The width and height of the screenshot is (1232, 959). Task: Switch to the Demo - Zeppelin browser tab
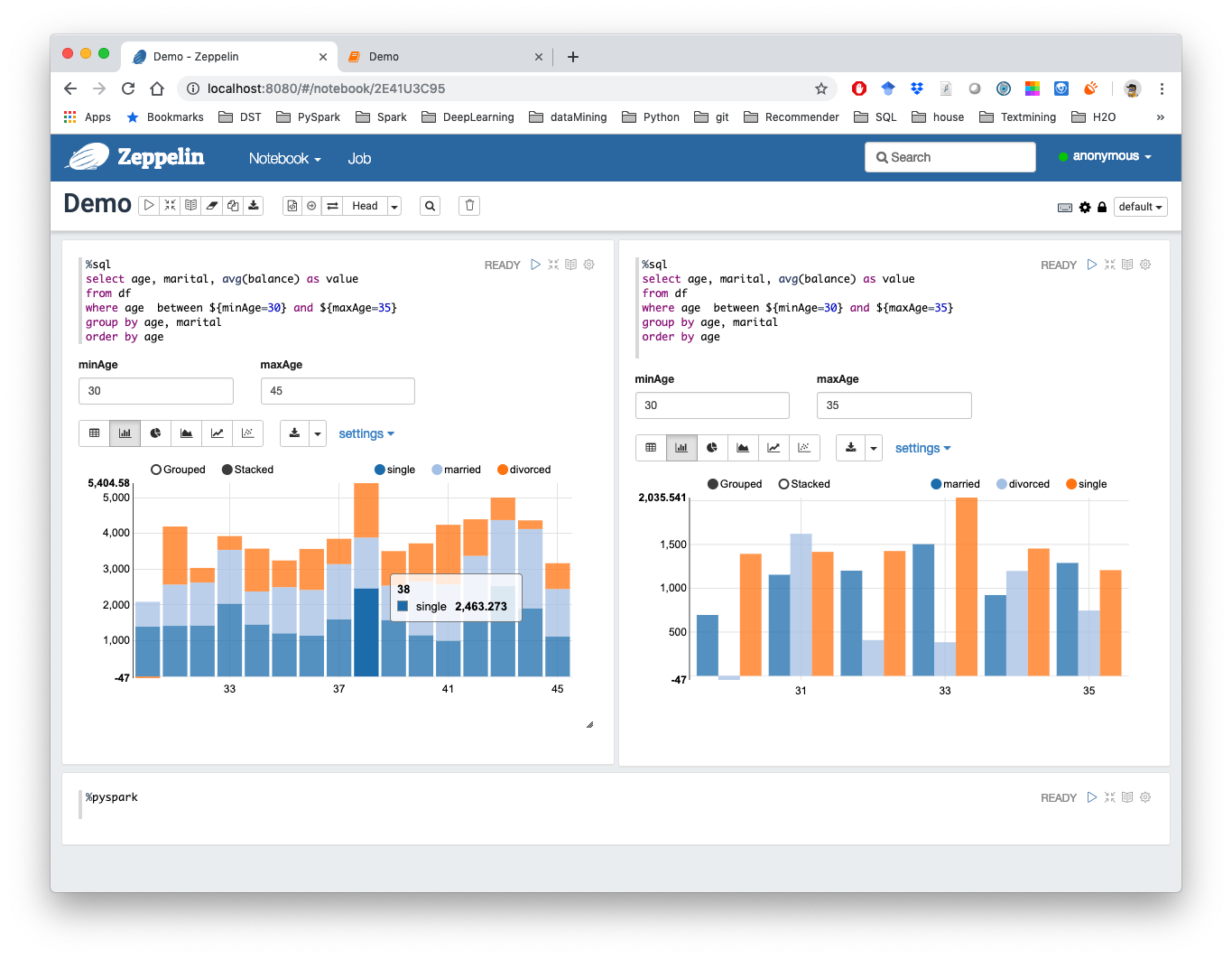(x=228, y=56)
